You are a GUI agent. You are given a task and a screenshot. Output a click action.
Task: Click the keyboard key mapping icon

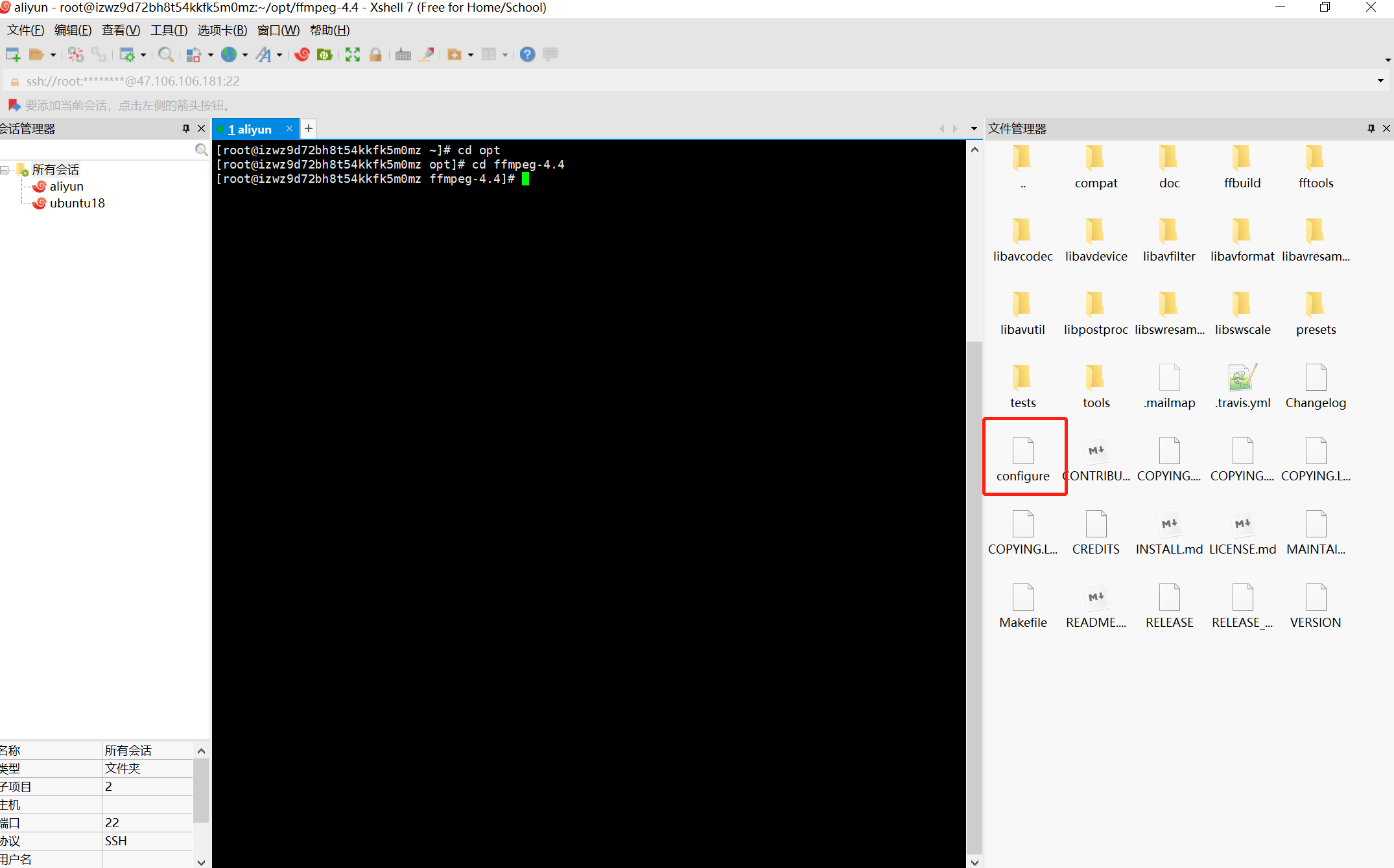click(x=403, y=54)
